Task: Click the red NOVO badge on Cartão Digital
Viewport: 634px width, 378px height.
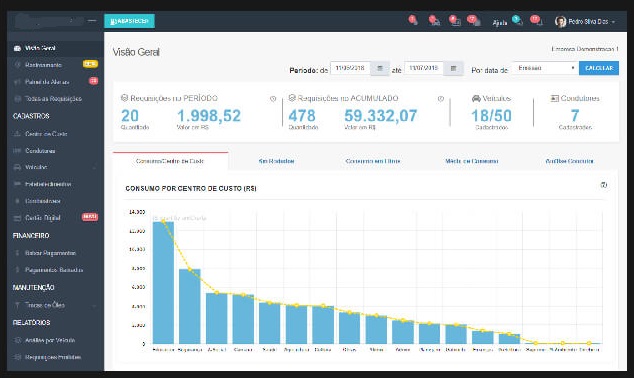Action: pyautogui.click(x=90, y=217)
